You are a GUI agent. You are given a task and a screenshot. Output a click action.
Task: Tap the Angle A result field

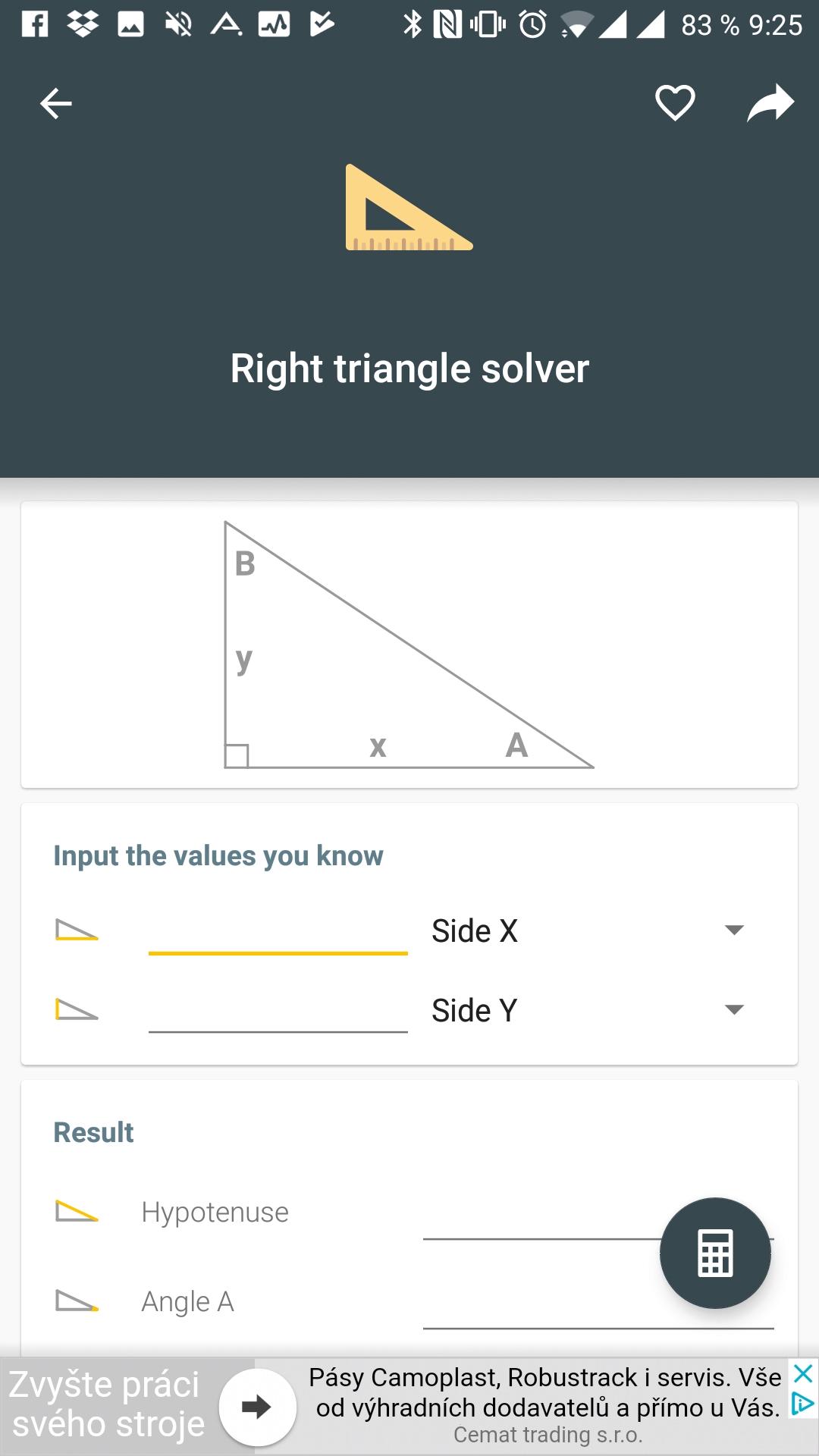point(598,1304)
